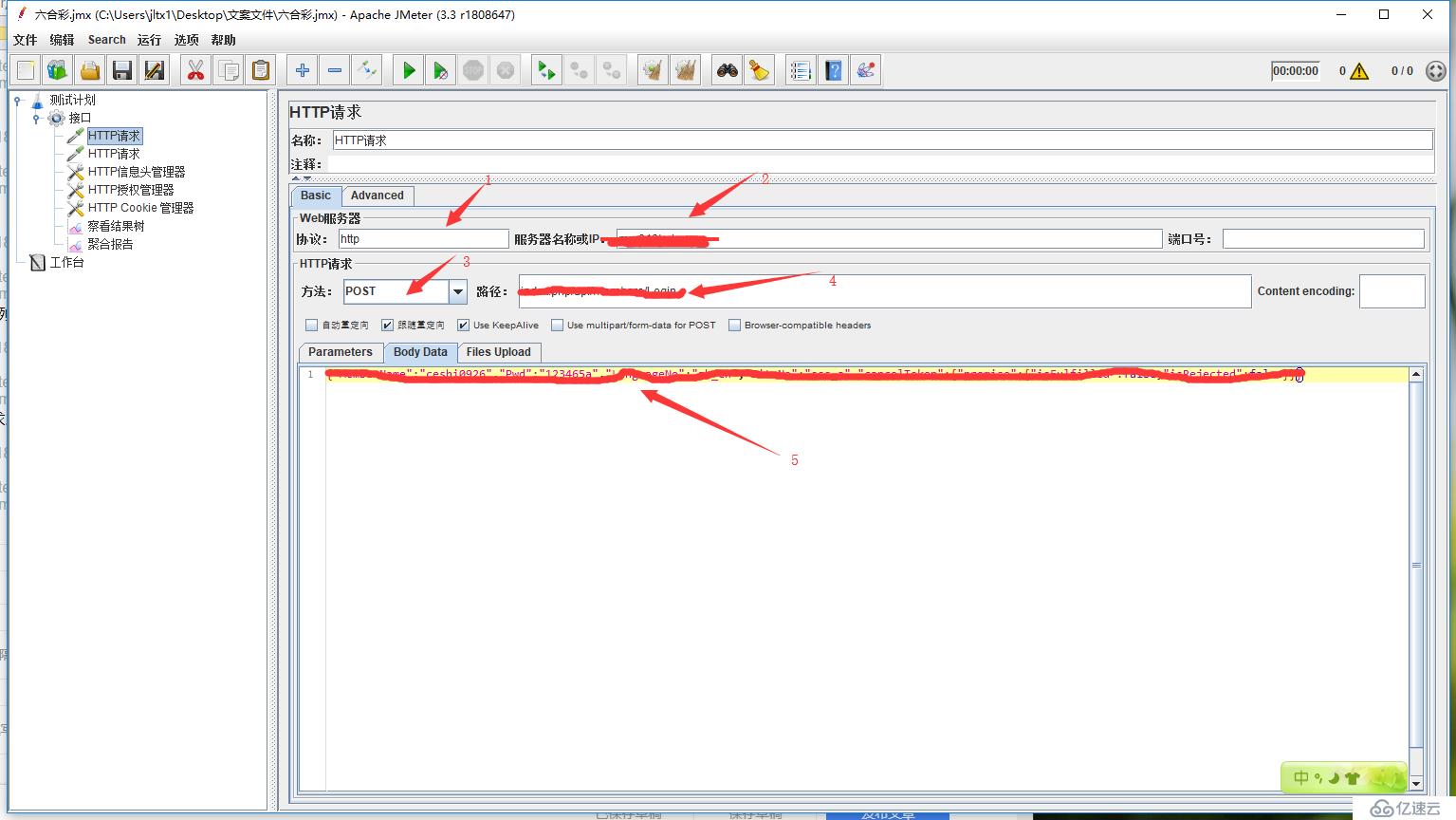Click the New test plan icon
Viewport: 1456px width, 820px height.
click(x=26, y=70)
